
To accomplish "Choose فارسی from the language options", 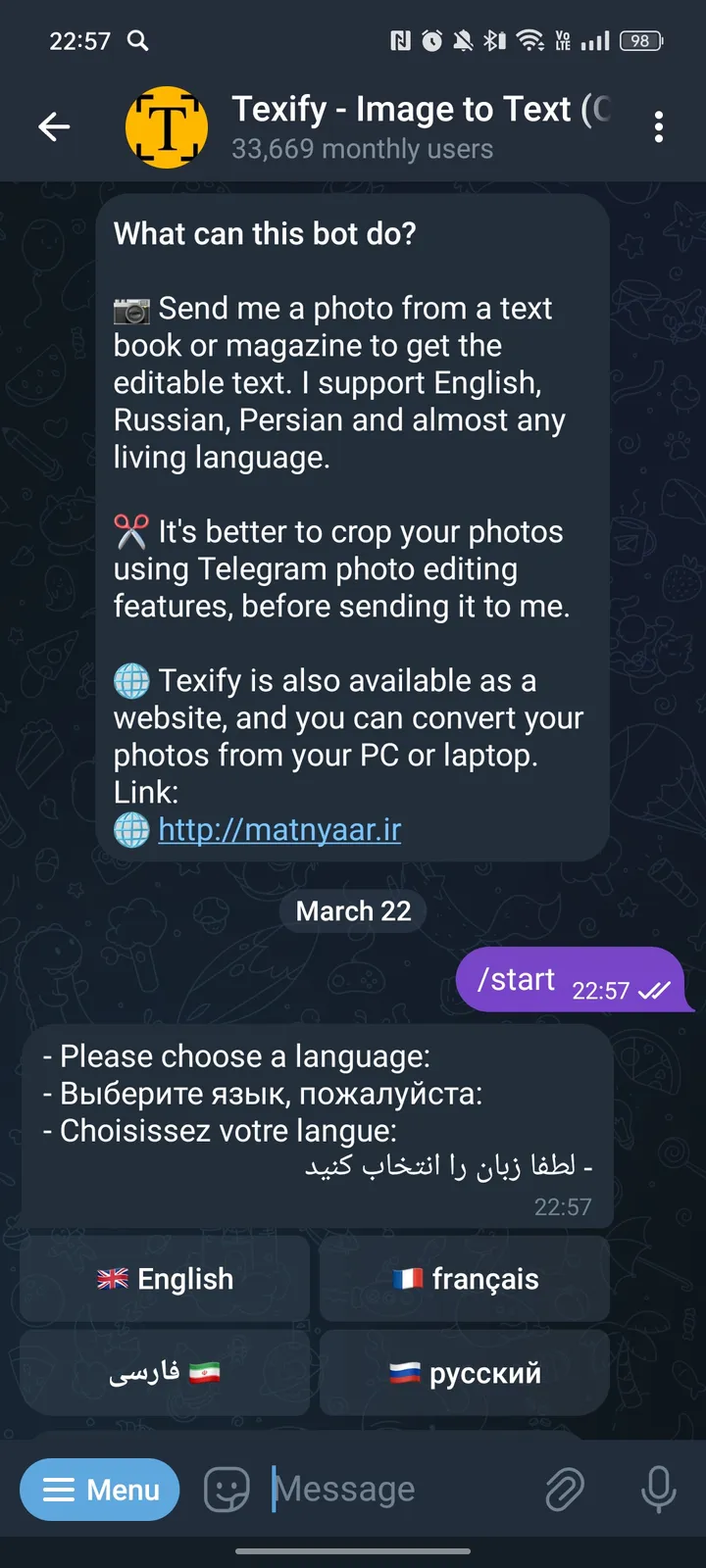I will (163, 1372).
